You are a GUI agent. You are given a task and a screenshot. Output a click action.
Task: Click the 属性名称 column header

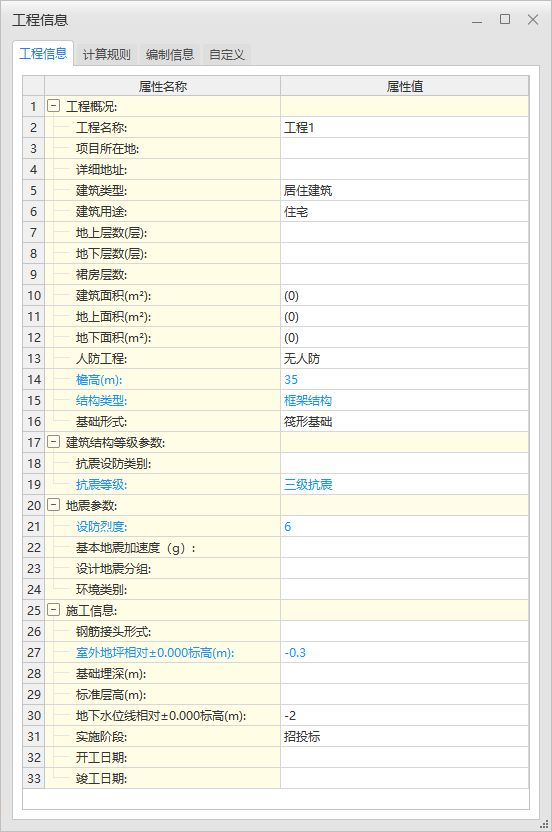162,86
